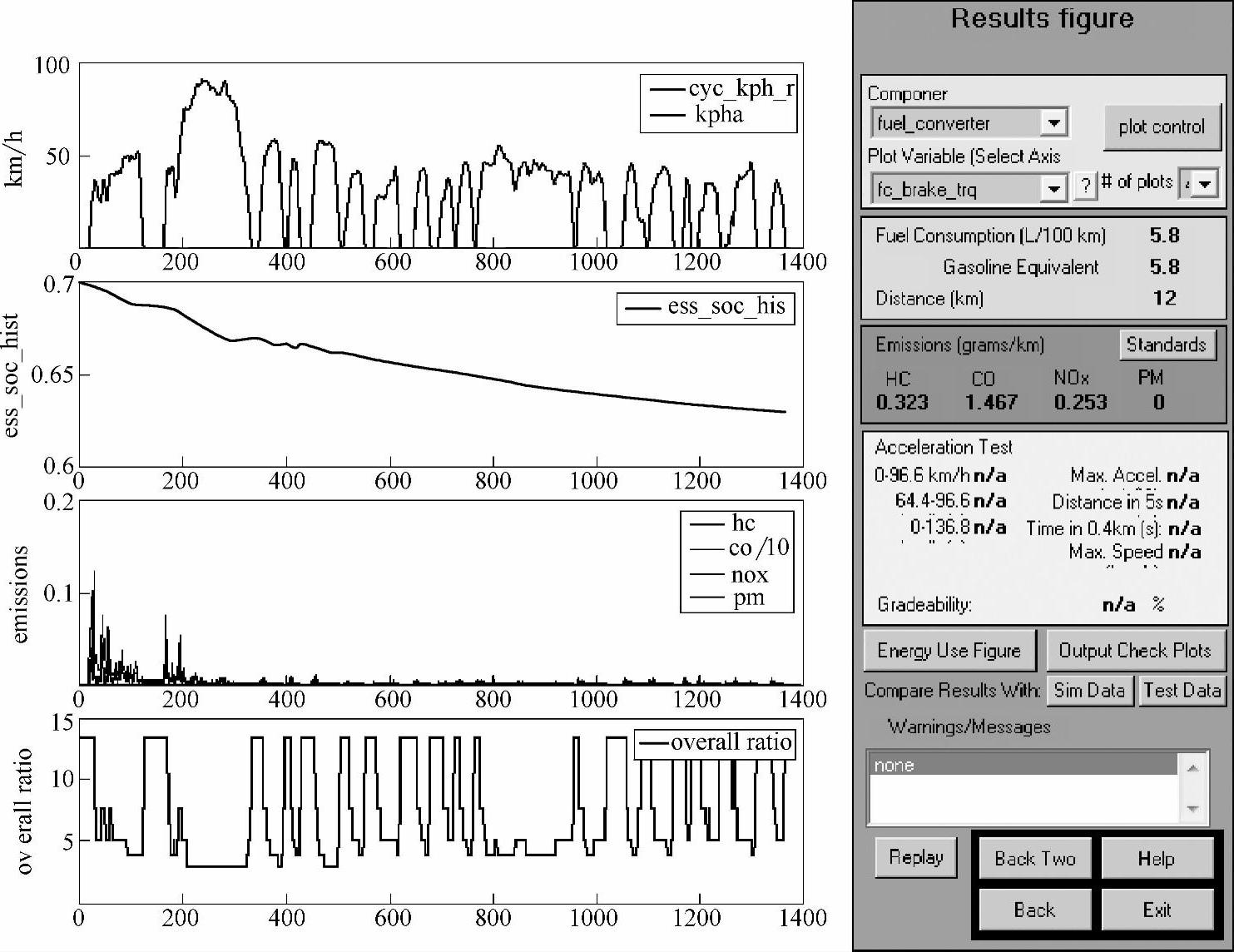Click the ess_soc_hist y-axis label
Screen dimensions: 1234x952
(12, 376)
